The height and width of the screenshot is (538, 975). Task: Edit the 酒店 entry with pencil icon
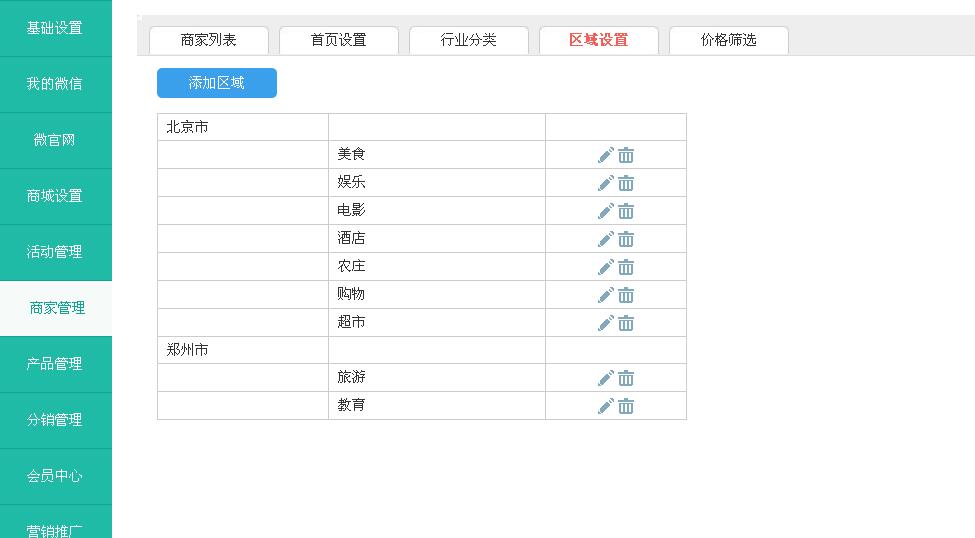pos(605,239)
